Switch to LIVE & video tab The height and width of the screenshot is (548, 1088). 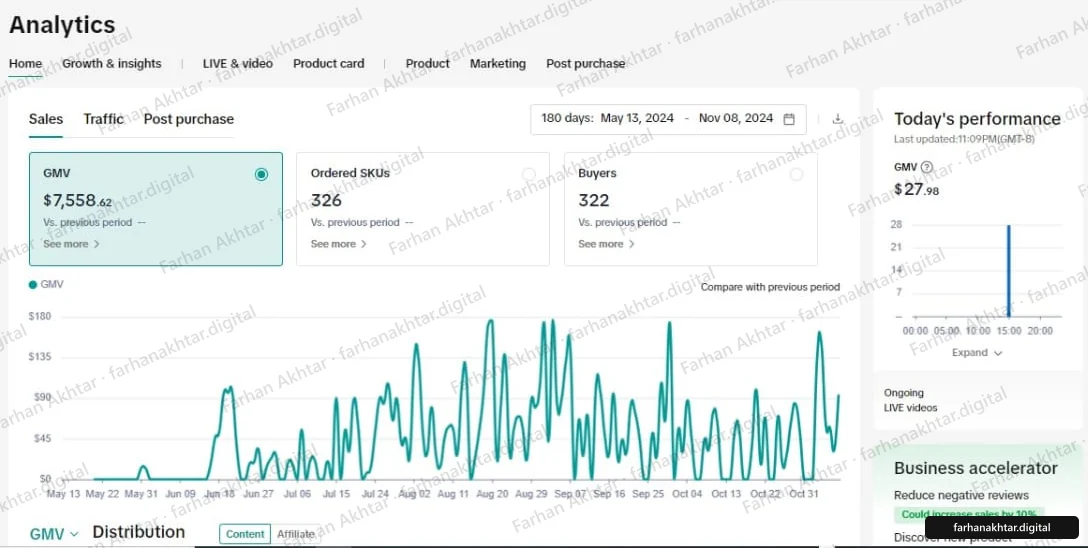coord(237,64)
